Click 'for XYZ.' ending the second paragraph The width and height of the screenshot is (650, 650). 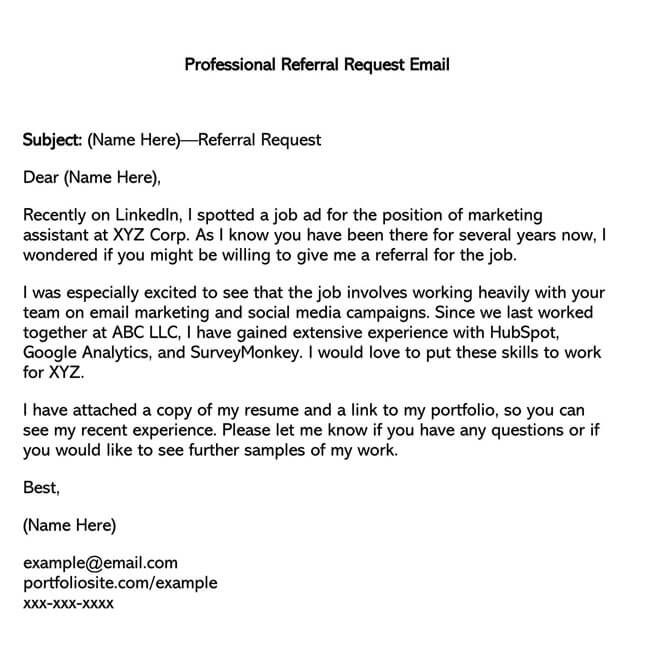pos(53,372)
